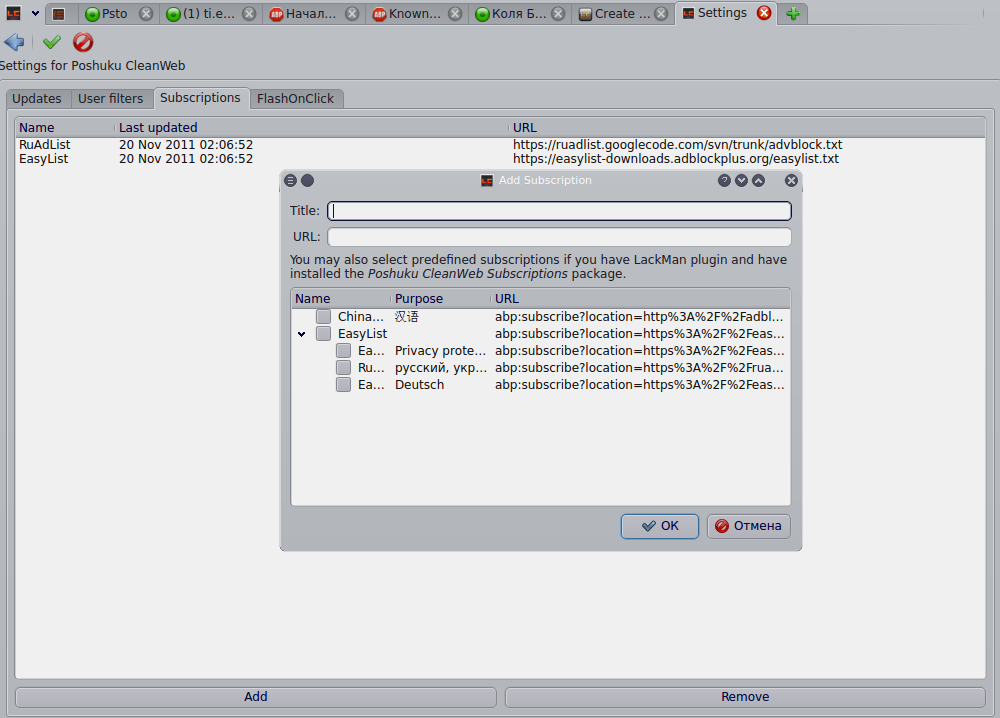Close the "(1) ti.e..." tab
1000x718 pixels.
(249, 13)
